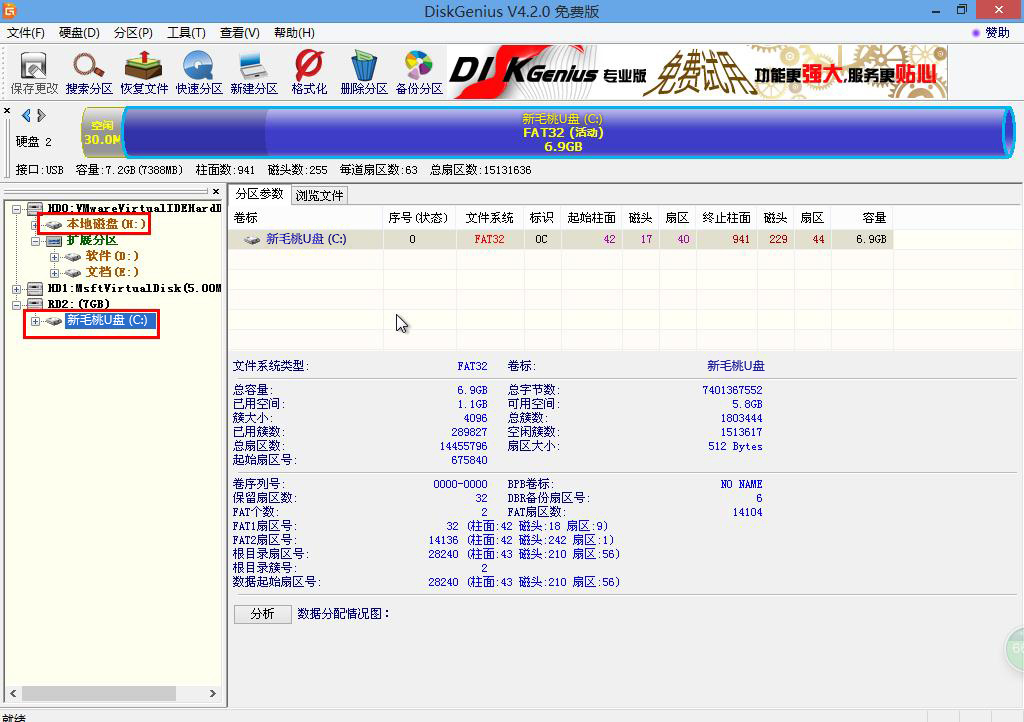The height and width of the screenshot is (722, 1024).
Task: Switch to the 分区参数 tab
Action: pos(259,194)
